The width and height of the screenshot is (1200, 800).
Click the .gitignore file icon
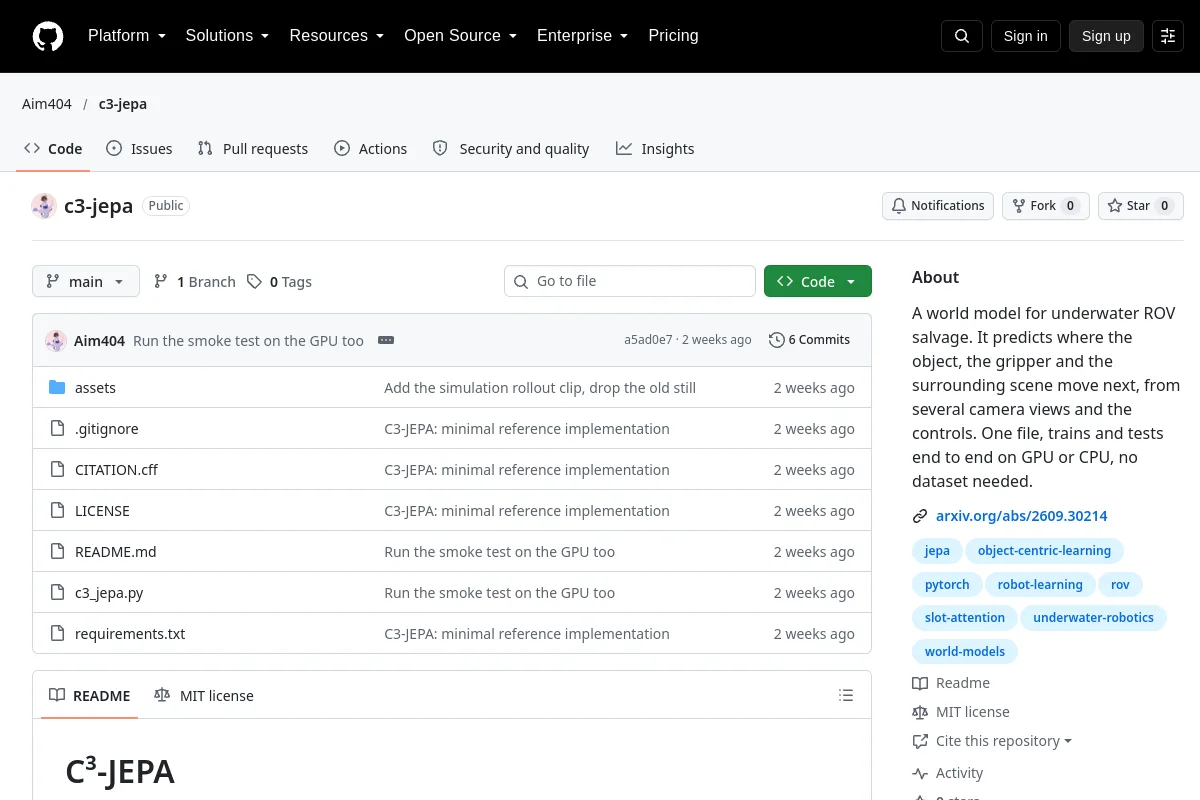57,428
